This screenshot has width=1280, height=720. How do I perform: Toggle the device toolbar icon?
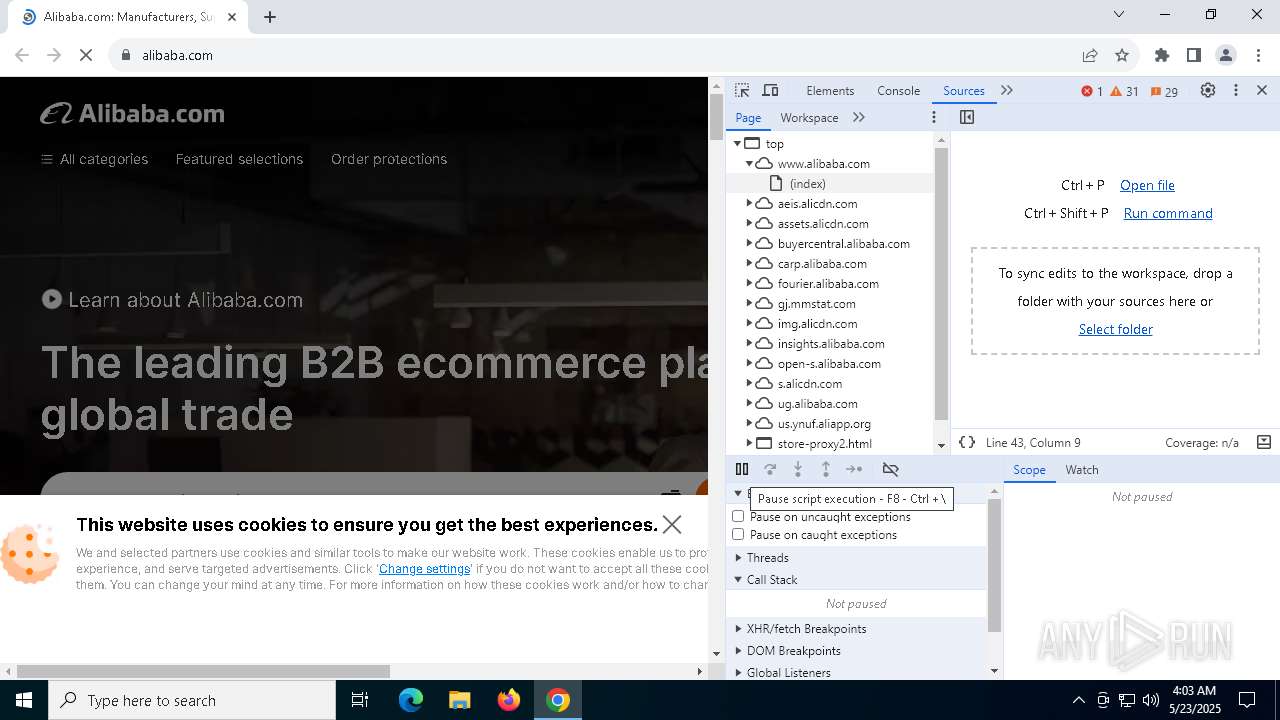tap(770, 90)
